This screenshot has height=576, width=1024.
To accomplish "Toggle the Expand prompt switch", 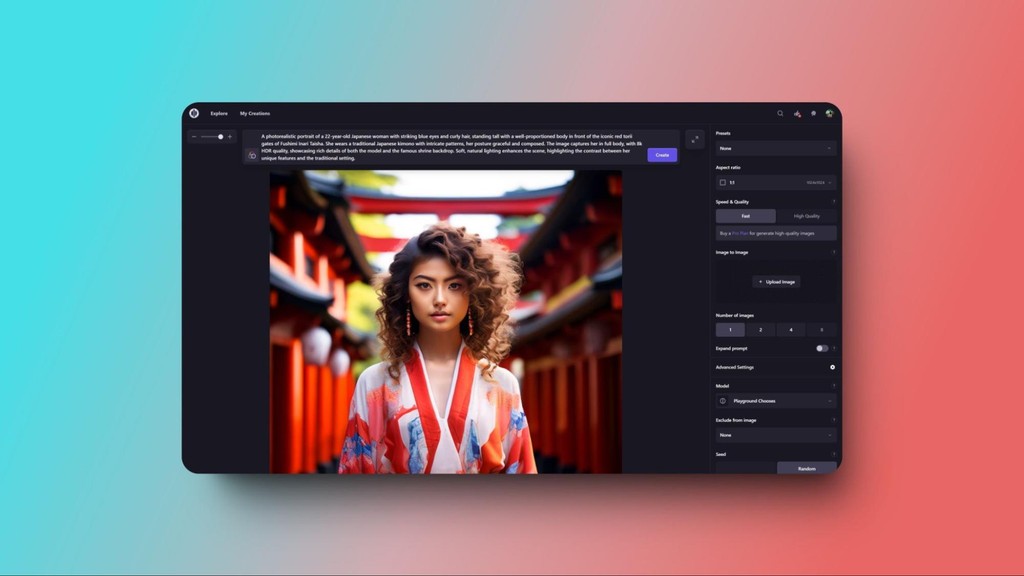I will [820, 348].
